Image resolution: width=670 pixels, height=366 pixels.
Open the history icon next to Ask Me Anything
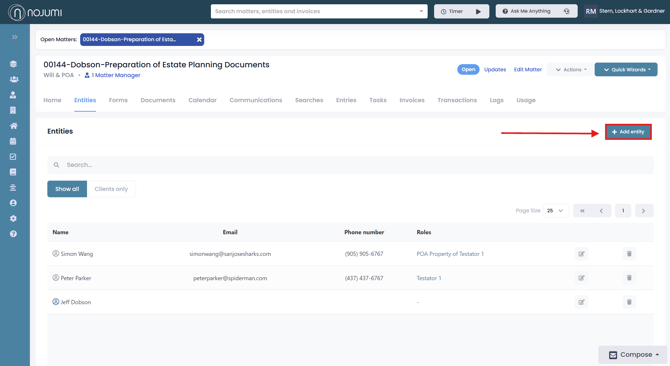click(567, 12)
